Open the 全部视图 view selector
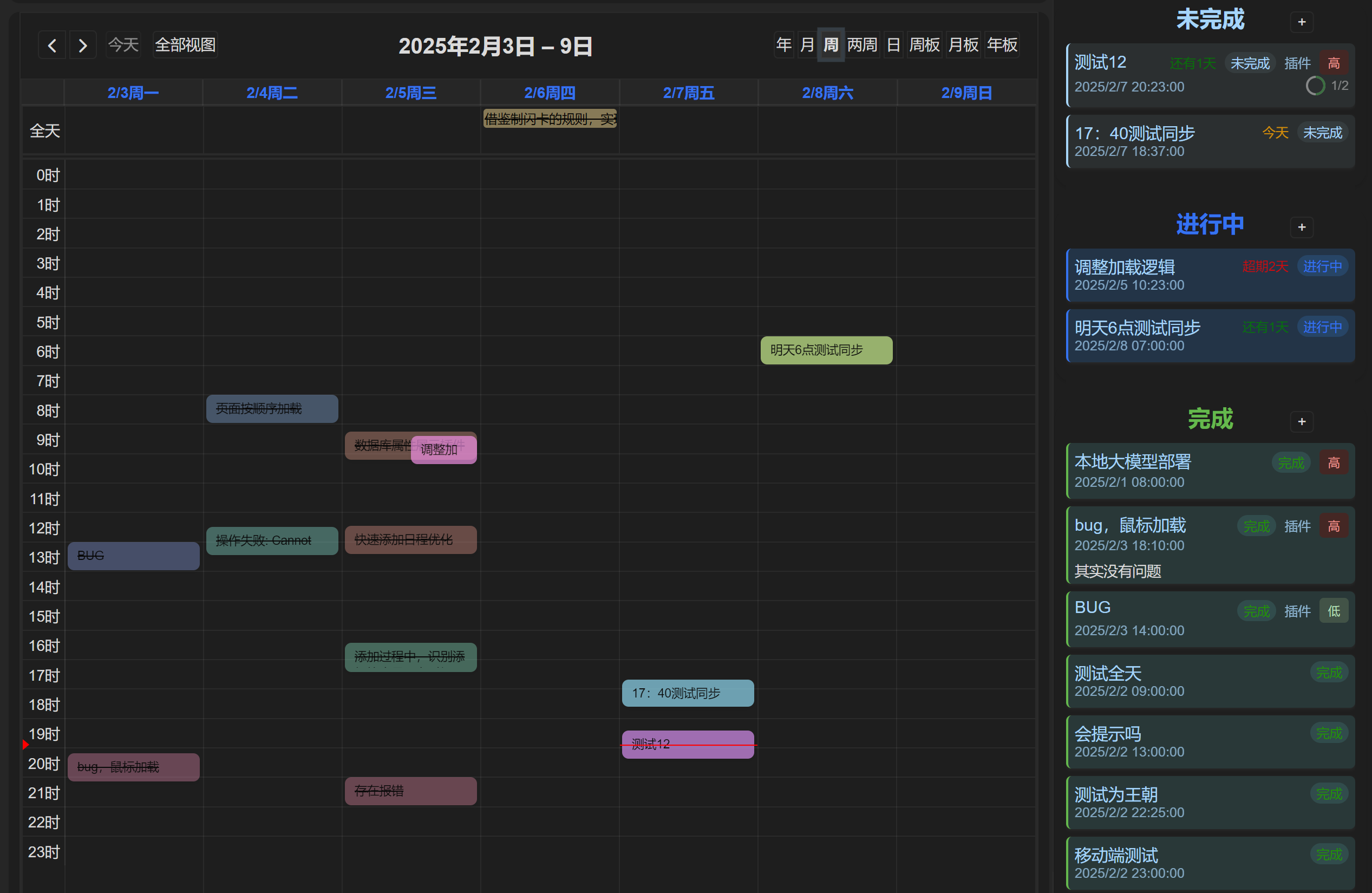Screen dimensions: 1372x893 pyautogui.click(x=185, y=45)
